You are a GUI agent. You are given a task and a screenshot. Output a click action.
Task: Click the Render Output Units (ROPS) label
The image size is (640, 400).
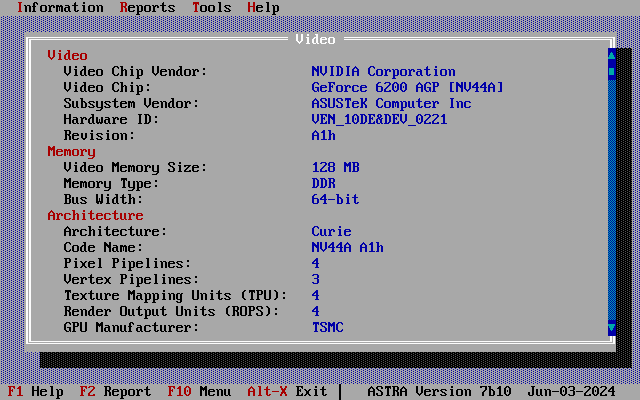coord(171,311)
